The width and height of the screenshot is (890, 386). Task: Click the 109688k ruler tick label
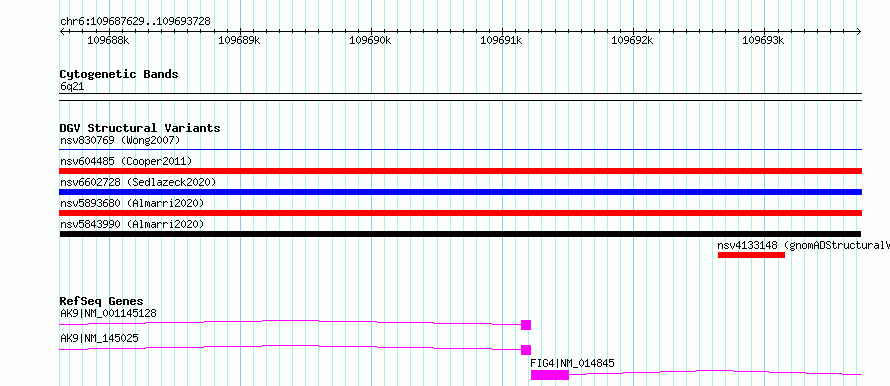108,40
